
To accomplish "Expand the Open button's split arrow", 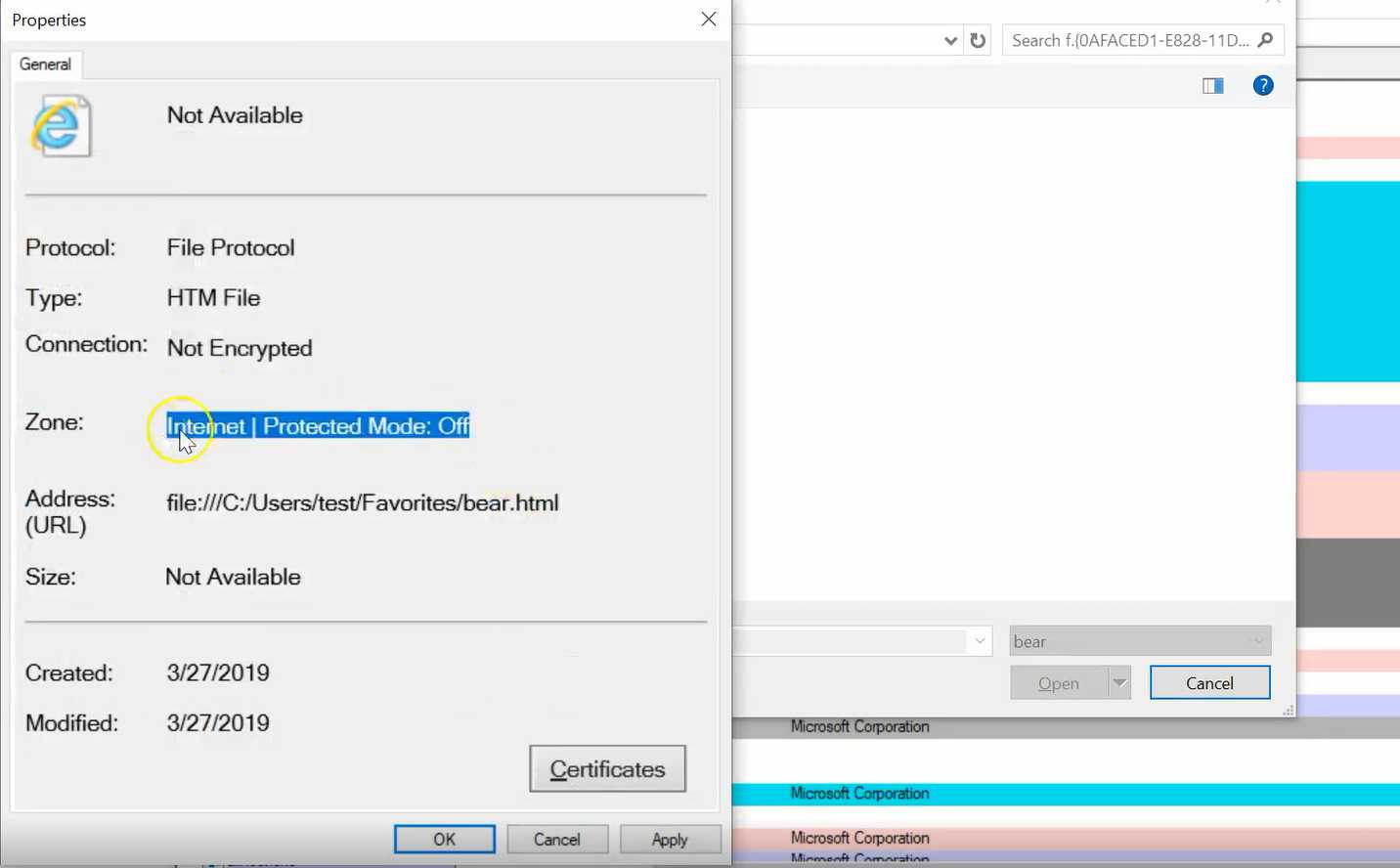I will coord(1120,683).
